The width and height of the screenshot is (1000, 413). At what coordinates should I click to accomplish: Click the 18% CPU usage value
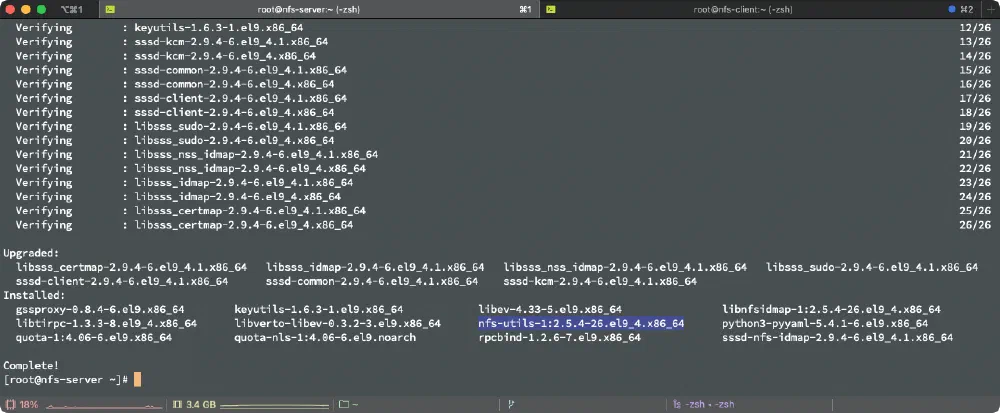[x=29, y=404]
